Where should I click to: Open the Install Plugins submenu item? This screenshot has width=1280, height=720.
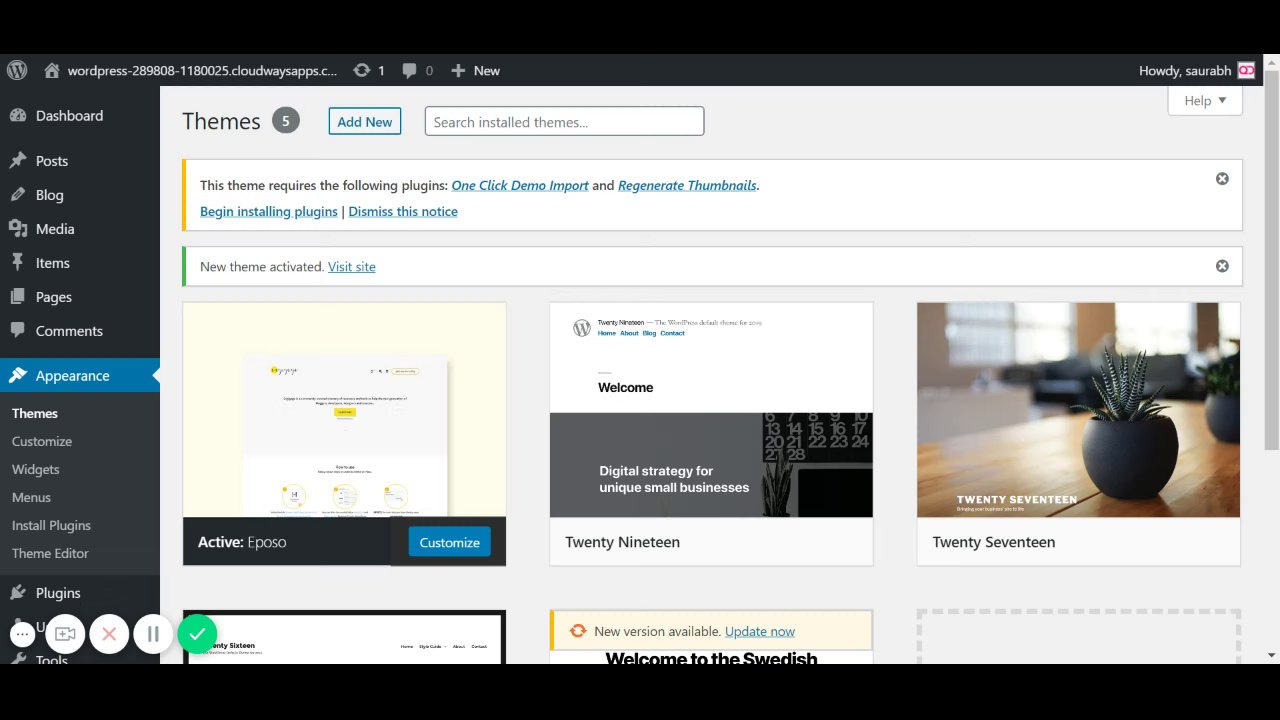pos(51,525)
